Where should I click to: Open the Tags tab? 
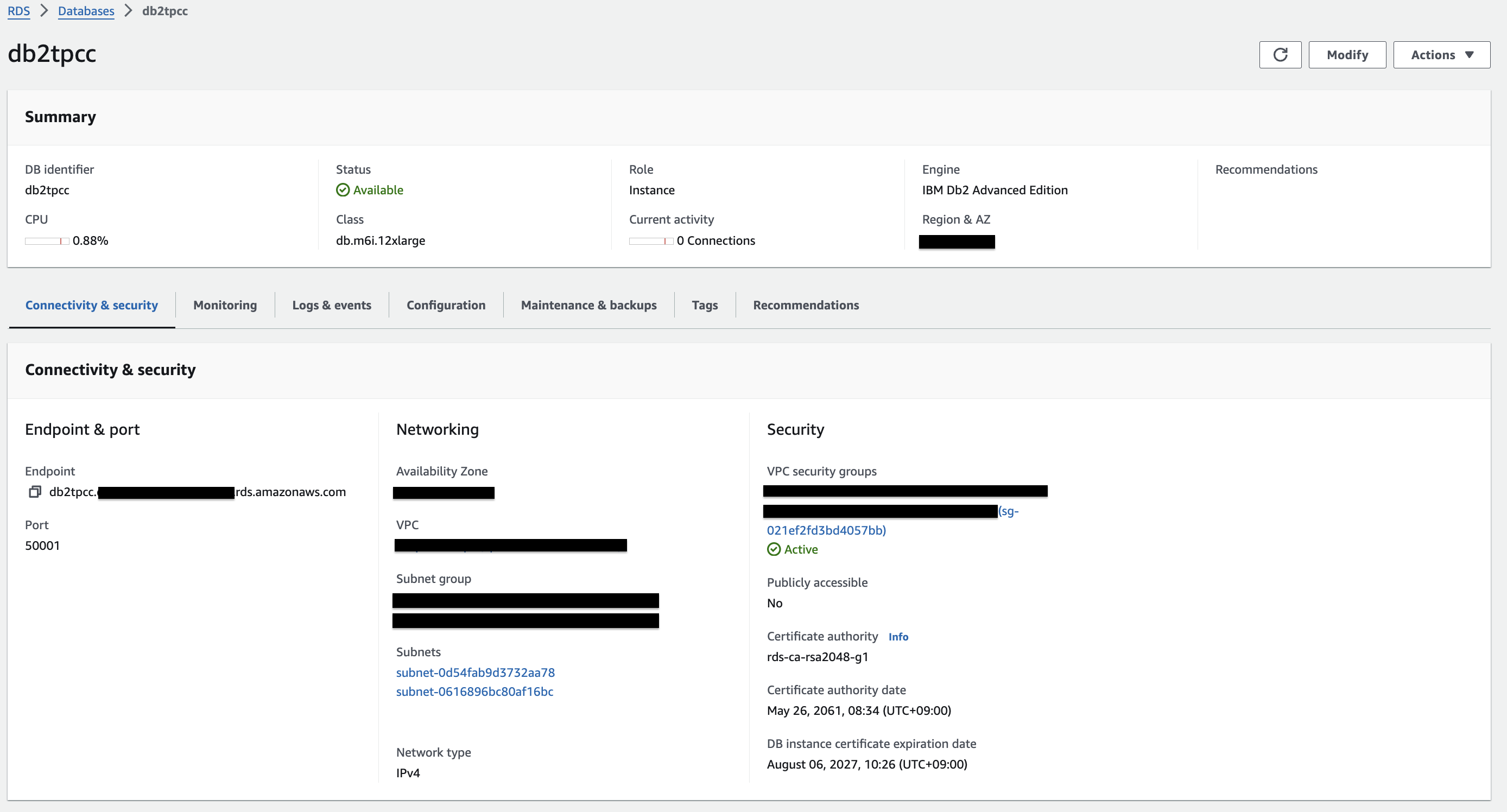[704, 305]
